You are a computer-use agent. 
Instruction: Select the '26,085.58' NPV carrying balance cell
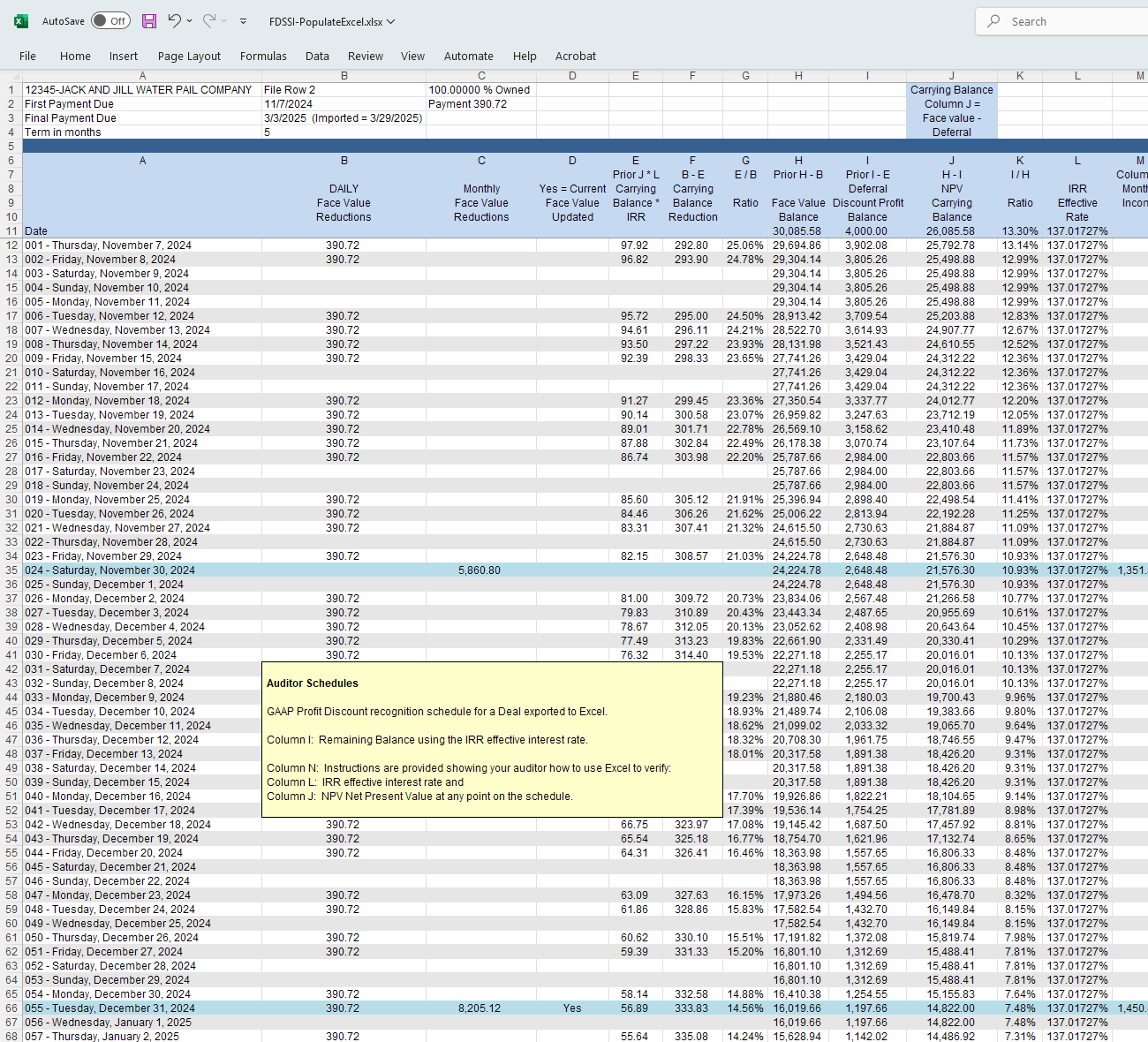pos(952,231)
